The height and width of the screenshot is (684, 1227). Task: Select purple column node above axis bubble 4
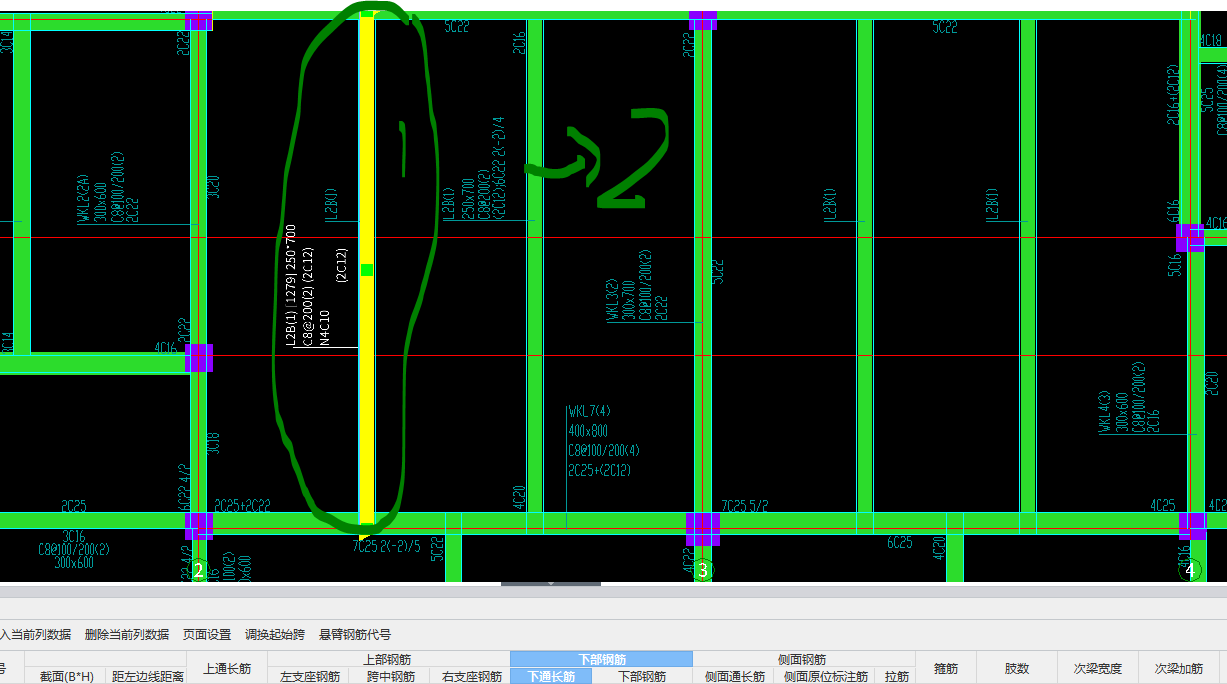[1192, 525]
